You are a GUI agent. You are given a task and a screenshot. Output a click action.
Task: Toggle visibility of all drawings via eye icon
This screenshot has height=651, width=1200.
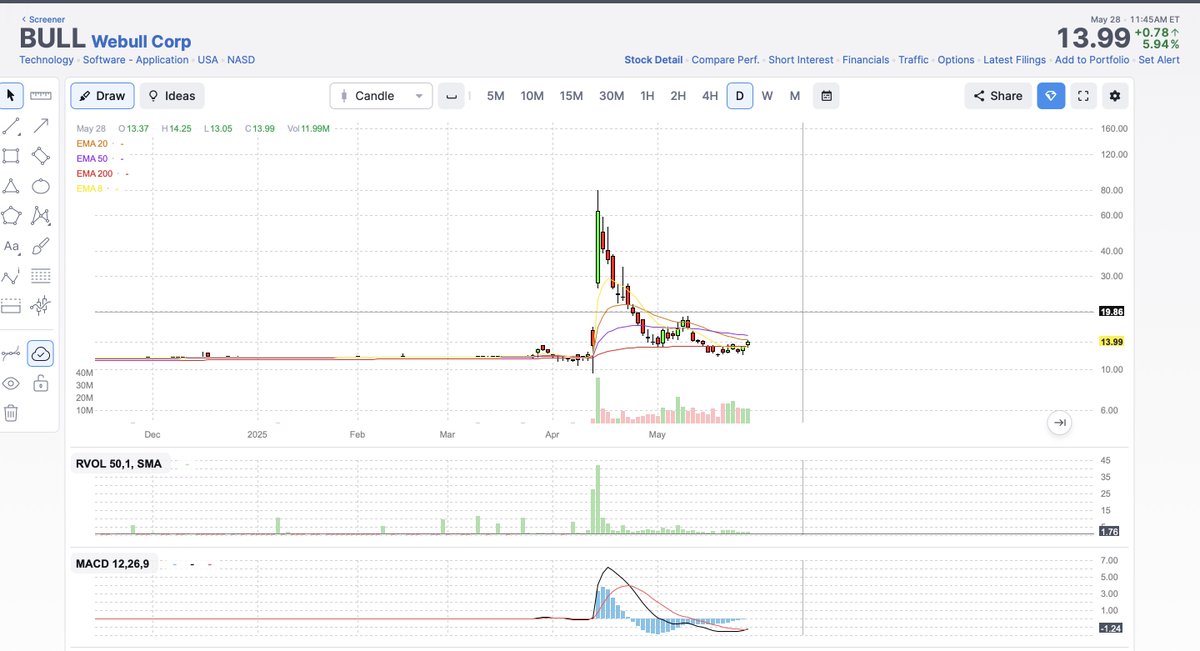[x=12, y=383]
